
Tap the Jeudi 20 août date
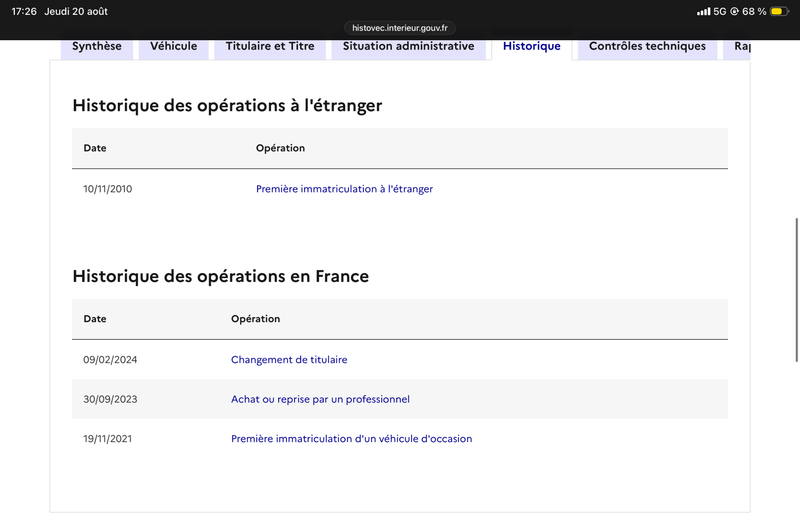tap(76, 11)
